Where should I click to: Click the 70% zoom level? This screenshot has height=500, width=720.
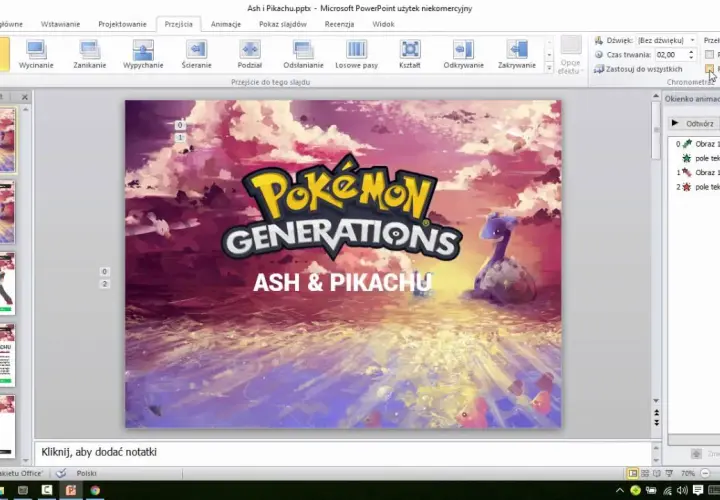[x=688, y=473]
